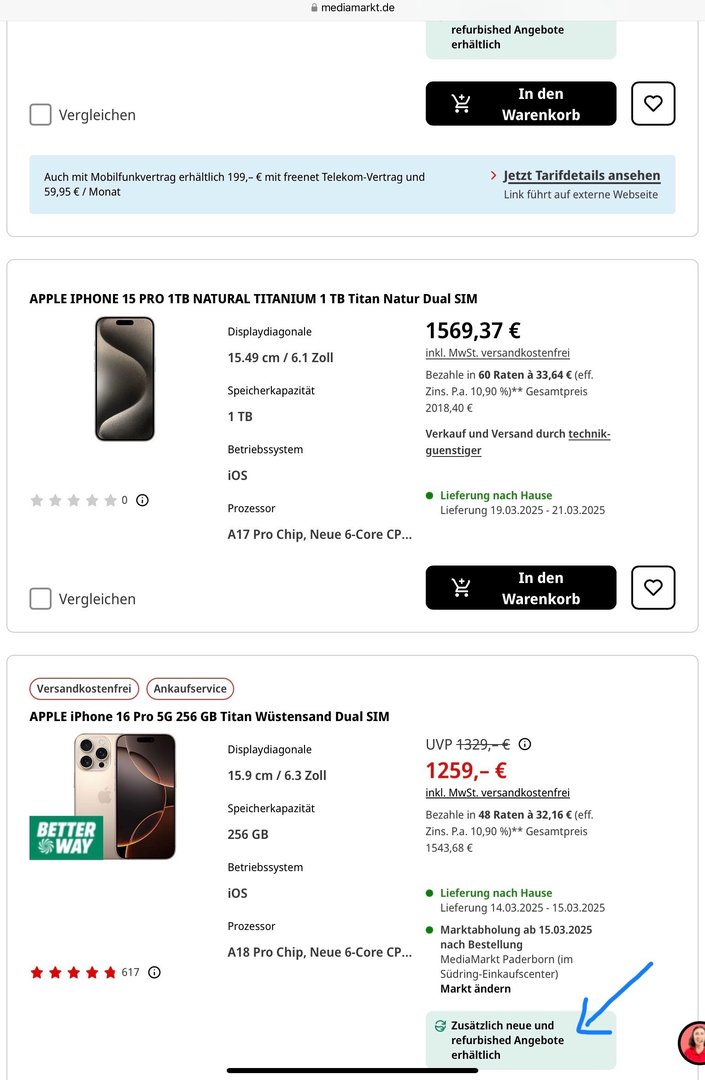Click UVP info icon next to 1329 €
This screenshot has width=705, height=1080.
tap(525, 744)
